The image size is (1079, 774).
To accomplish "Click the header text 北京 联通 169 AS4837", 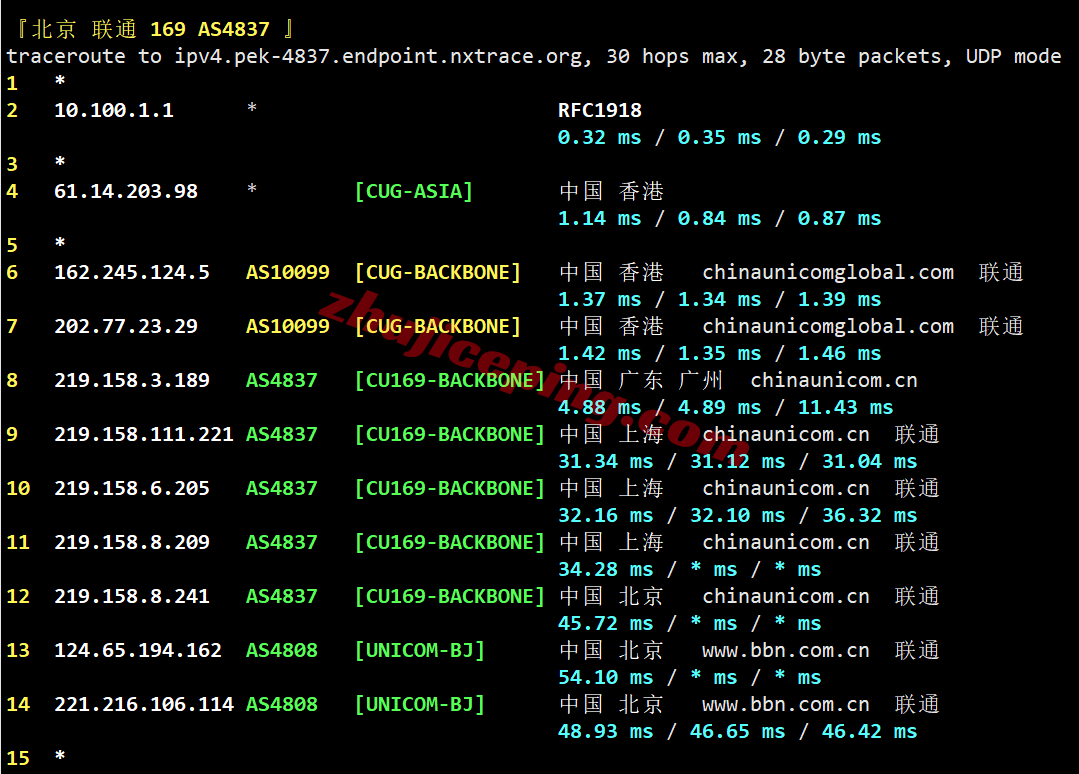I will [151, 29].
